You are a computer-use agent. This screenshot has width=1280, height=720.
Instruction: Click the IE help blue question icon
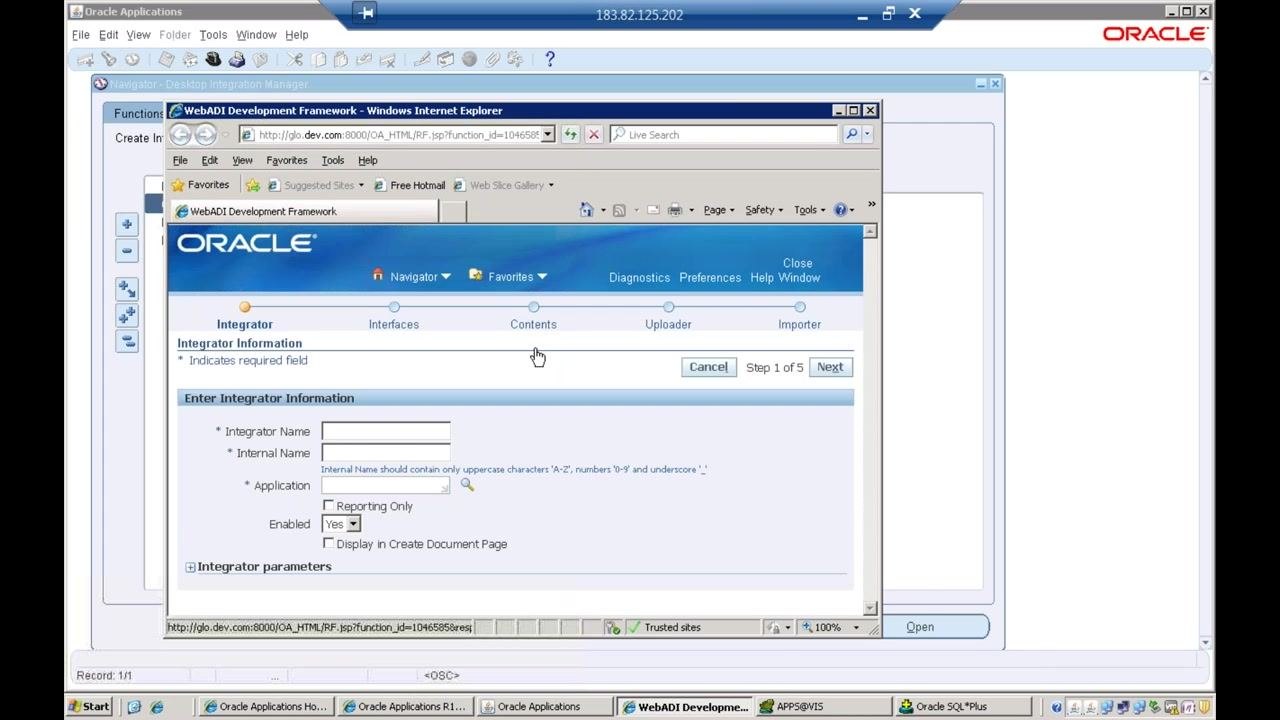(x=840, y=210)
